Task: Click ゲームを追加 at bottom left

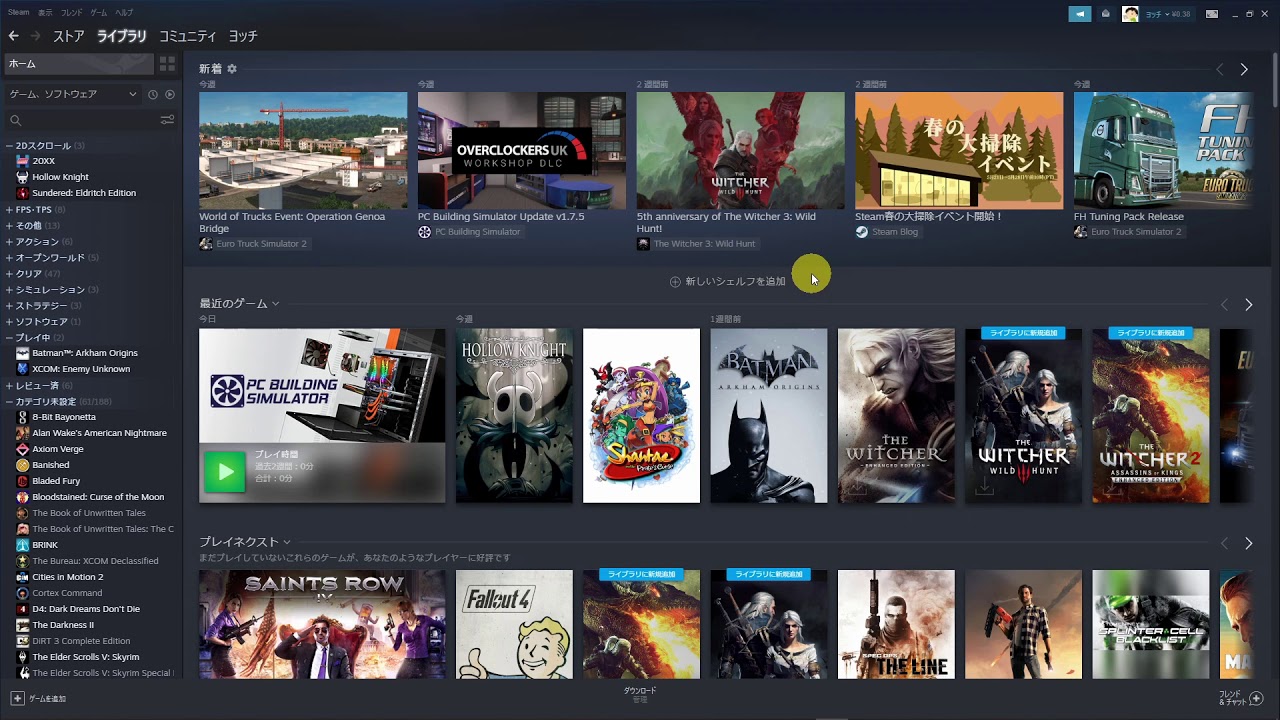Action: (39, 699)
